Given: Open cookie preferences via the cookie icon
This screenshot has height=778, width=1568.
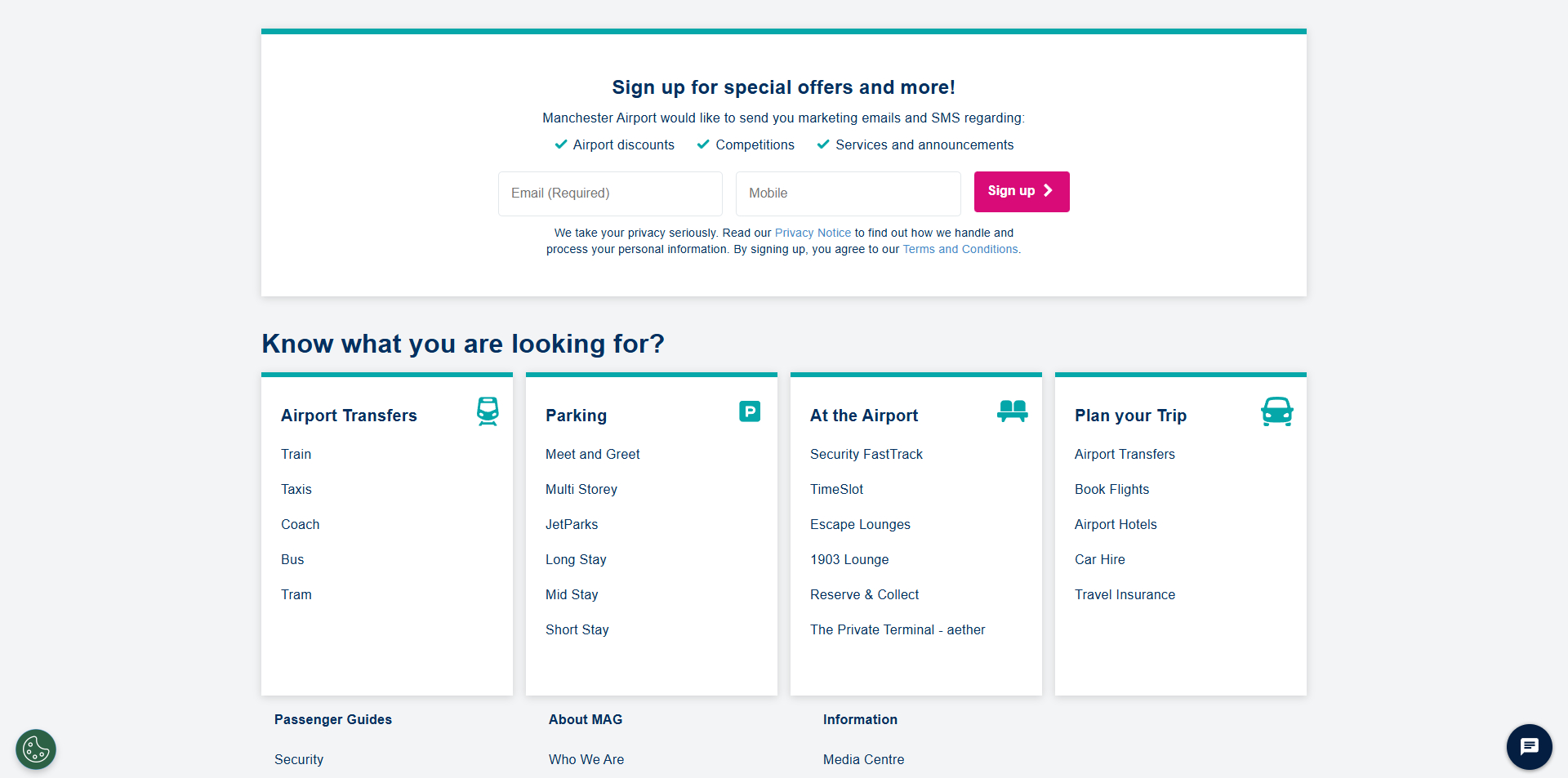Looking at the screenshot, I should [34, 748].
